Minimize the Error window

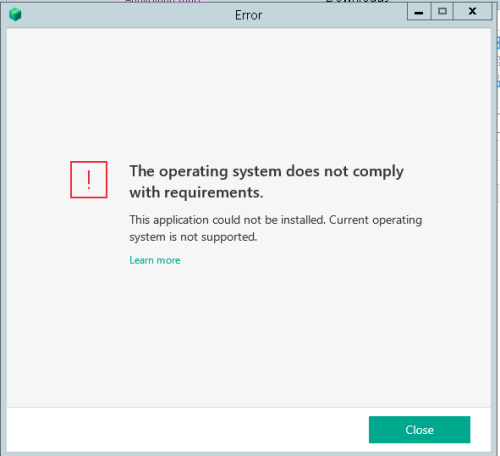point(419,12)
